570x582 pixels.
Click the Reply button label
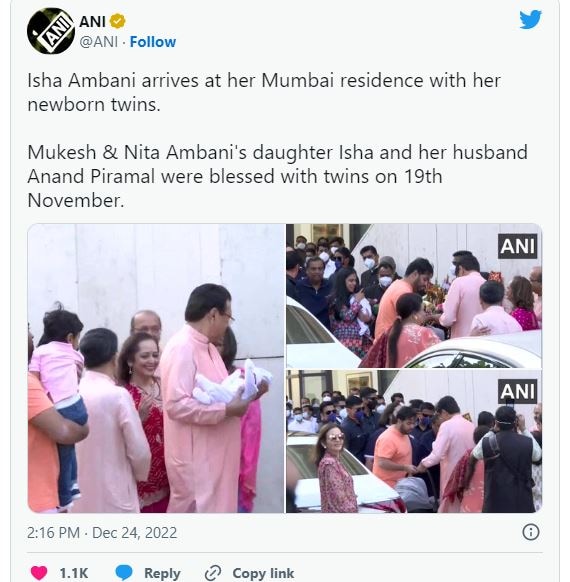(x=162, y=573)
